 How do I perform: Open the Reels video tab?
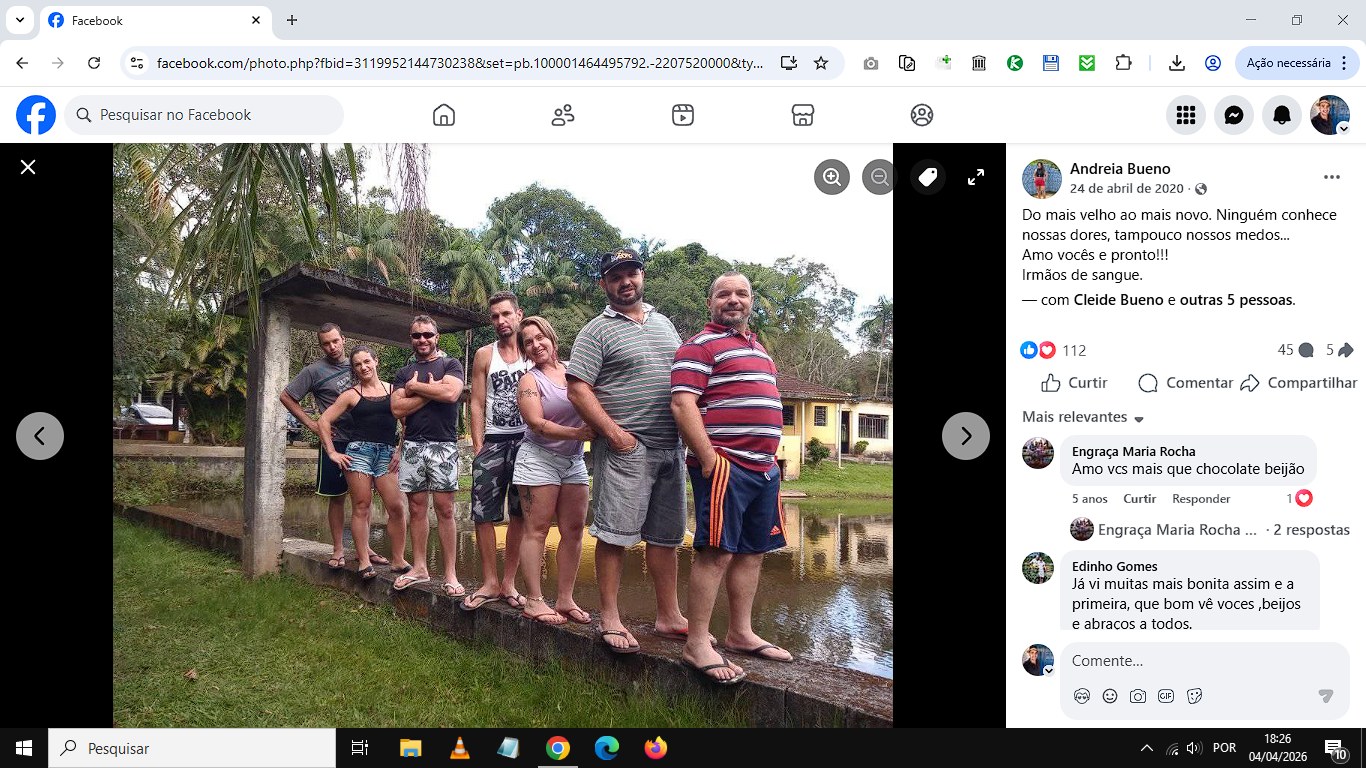[x=683, y=115]
